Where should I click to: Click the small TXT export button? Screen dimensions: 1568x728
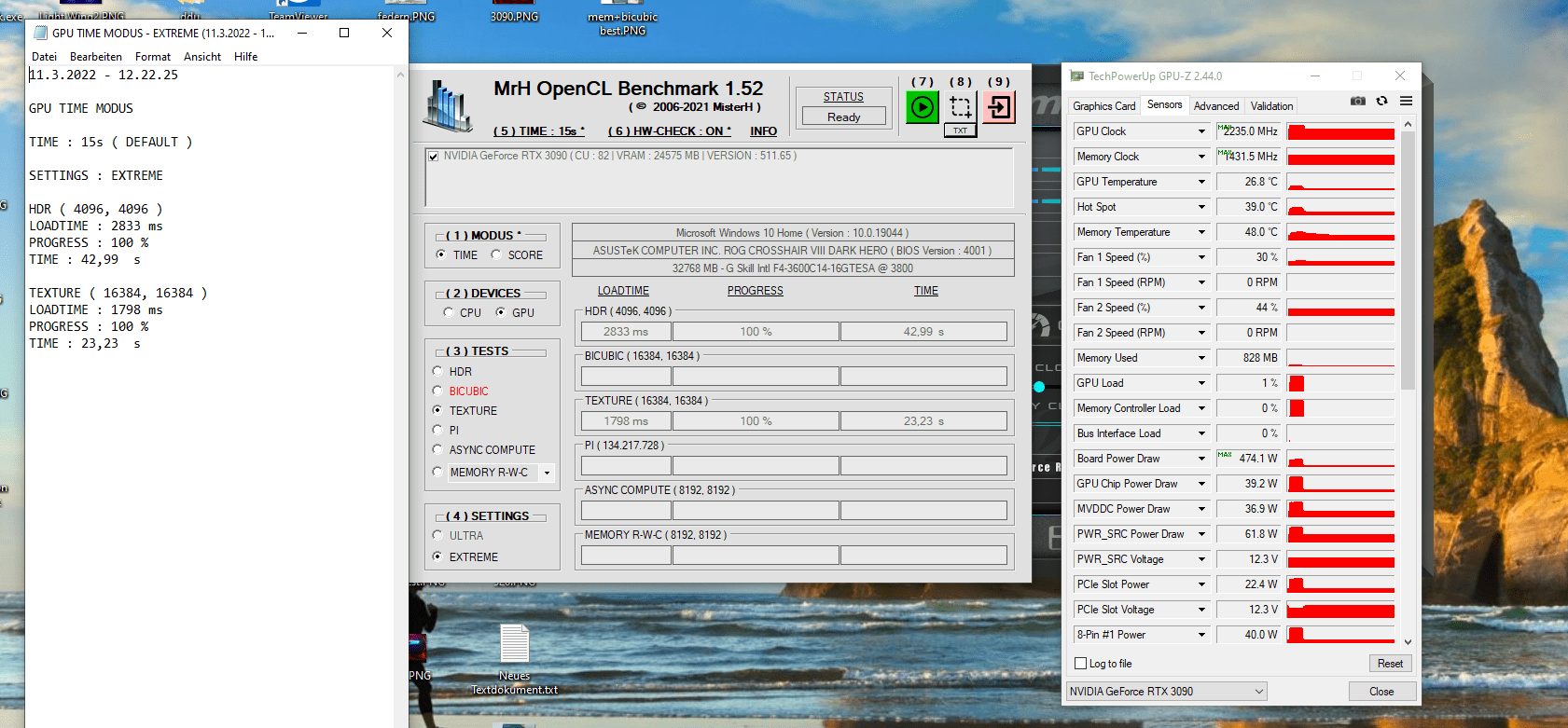pos(961,130)
